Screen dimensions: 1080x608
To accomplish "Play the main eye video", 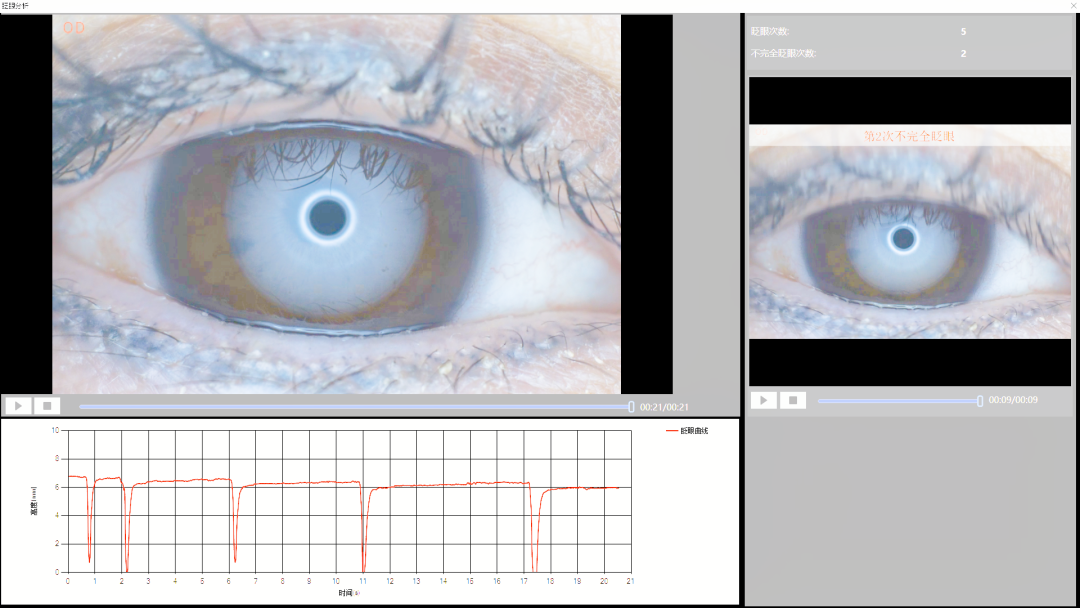I will (19, 406).
